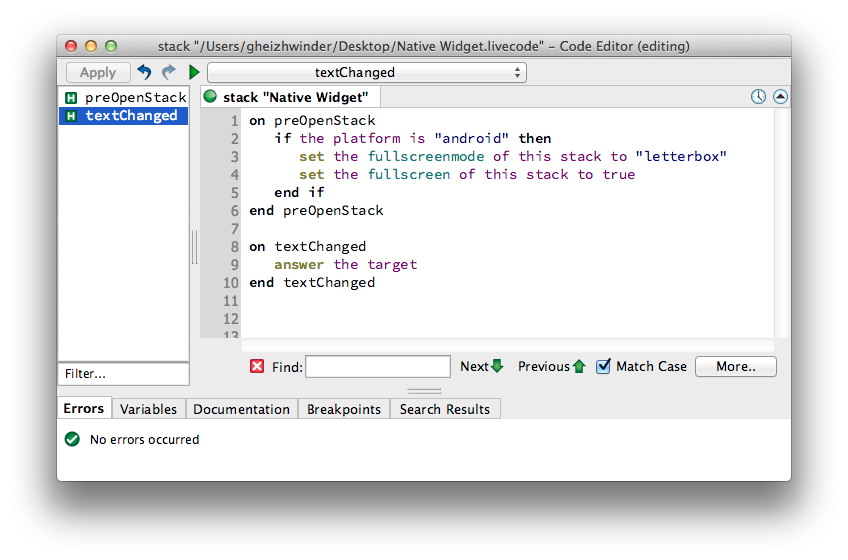Select textChanged handler in the list
Image resolution: width=848 pixels, height=560 pixels.
124,116
